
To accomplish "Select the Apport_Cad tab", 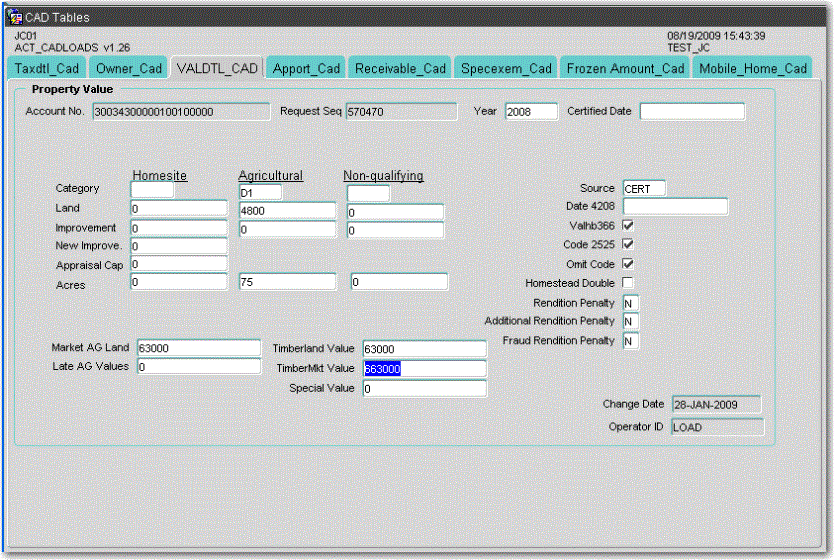I will pos(307,68).
